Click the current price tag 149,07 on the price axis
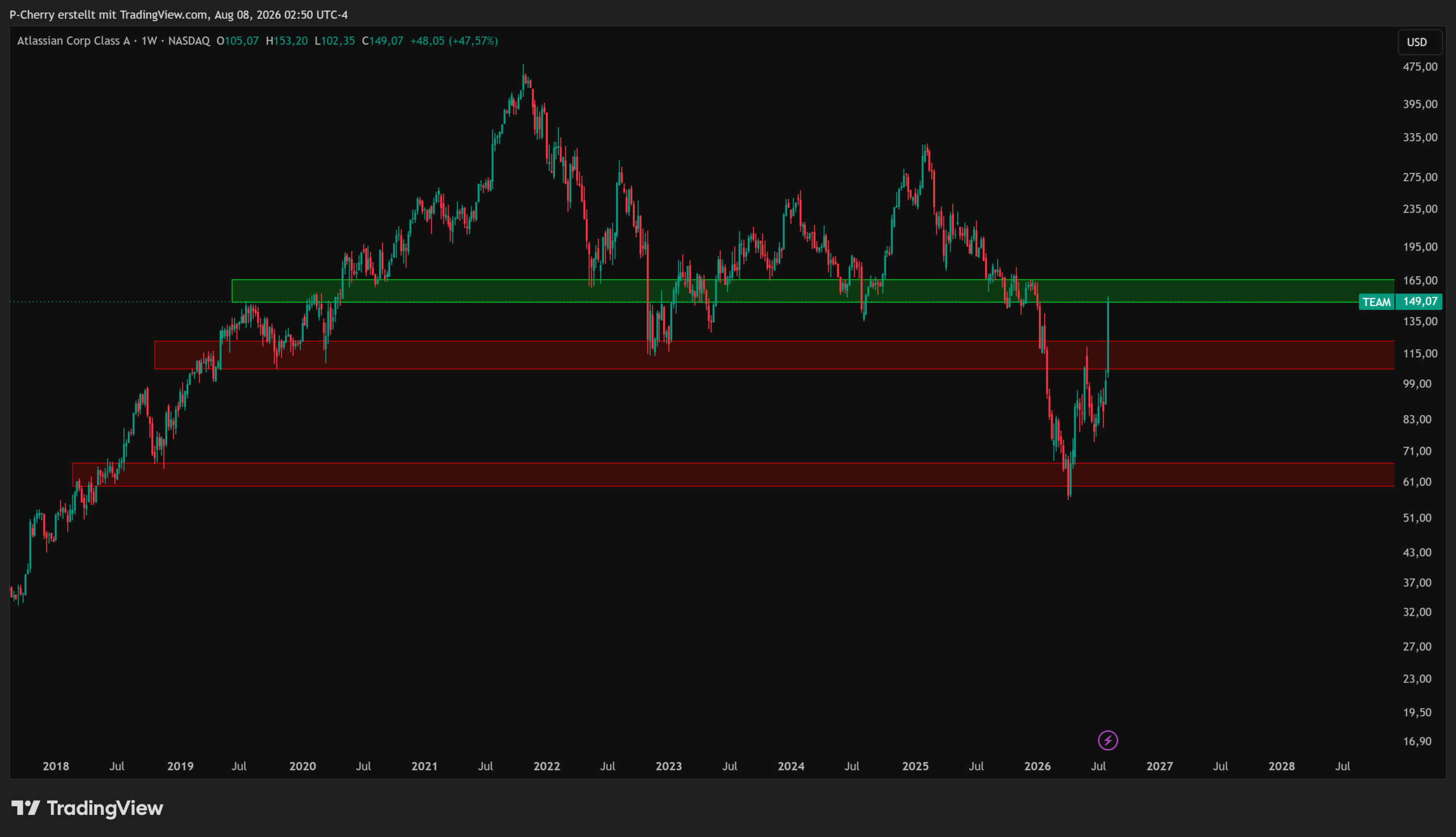Screen dimensions: 1456x837 (1419, 302)
